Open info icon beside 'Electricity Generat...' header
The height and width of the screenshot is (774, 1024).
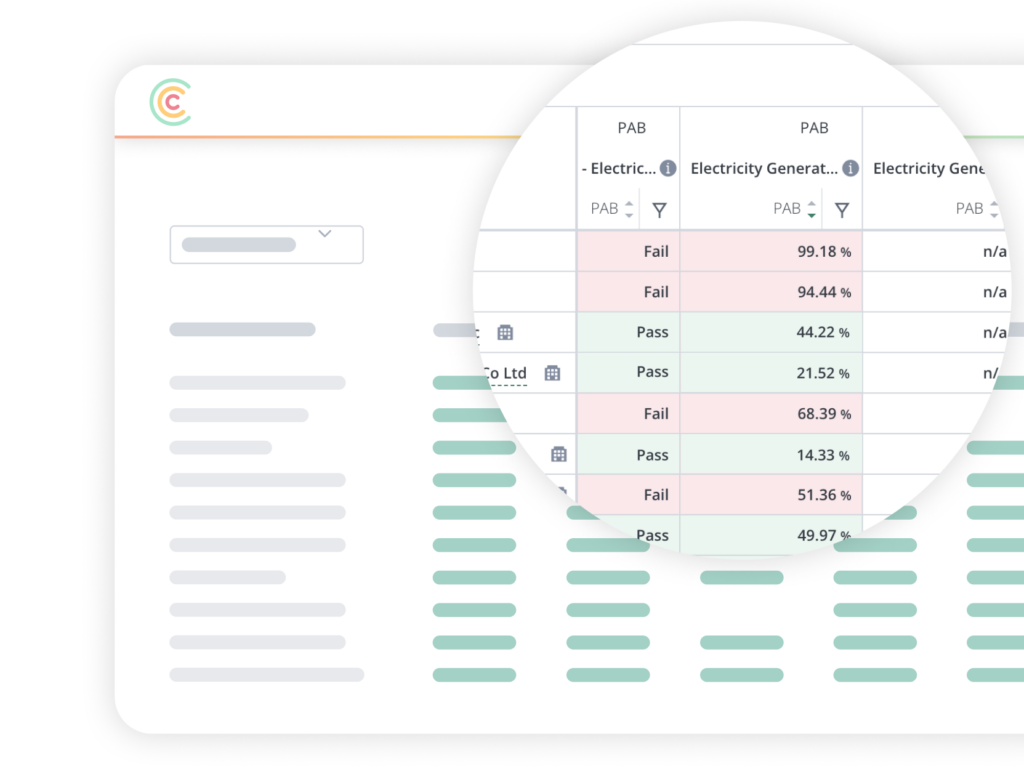coord(850,169)
